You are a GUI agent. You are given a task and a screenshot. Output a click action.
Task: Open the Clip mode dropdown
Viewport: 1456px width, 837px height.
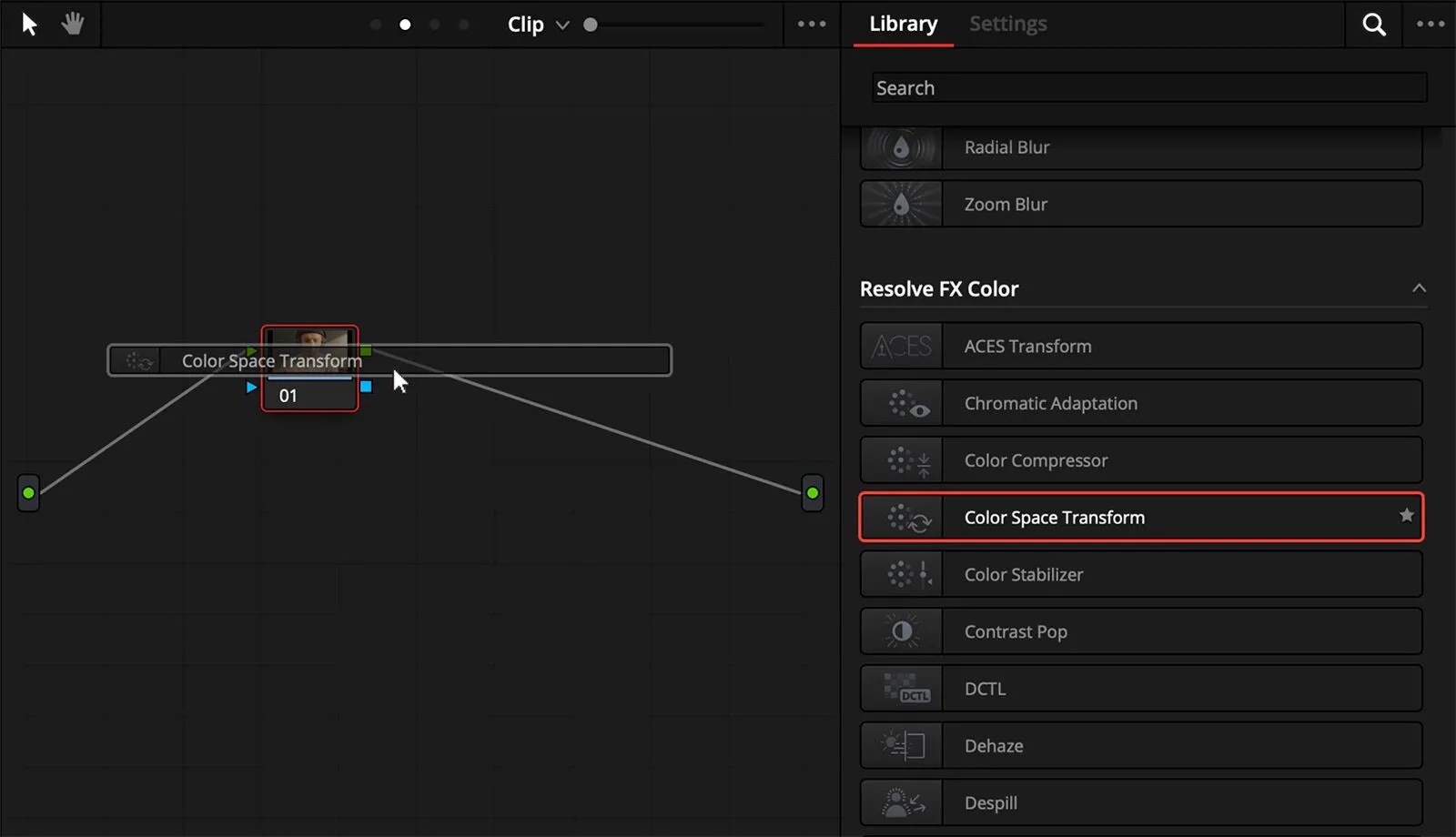(x=538, y=25)
